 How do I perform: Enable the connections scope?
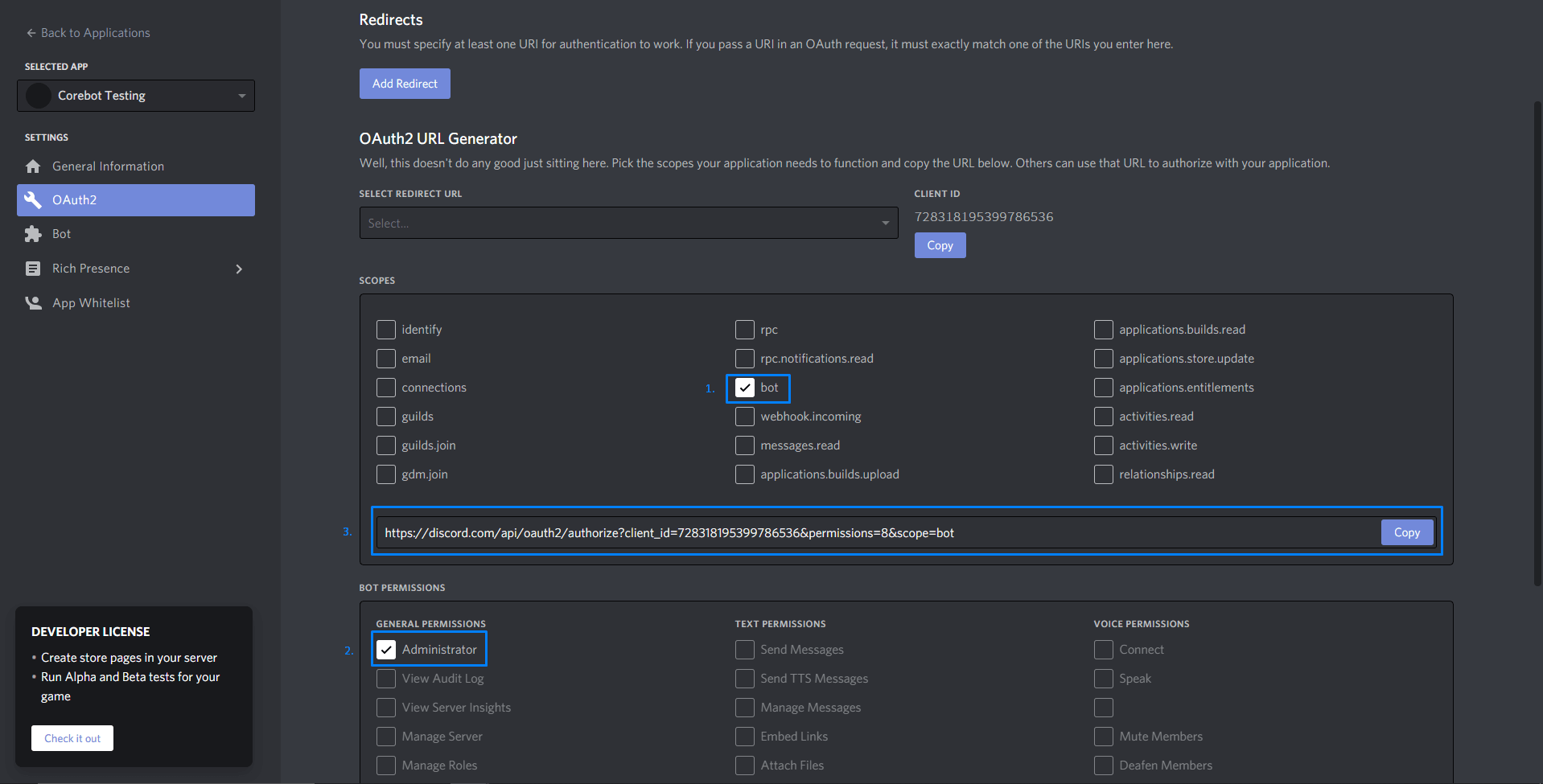pyautogui.click(x=386, y=388)
